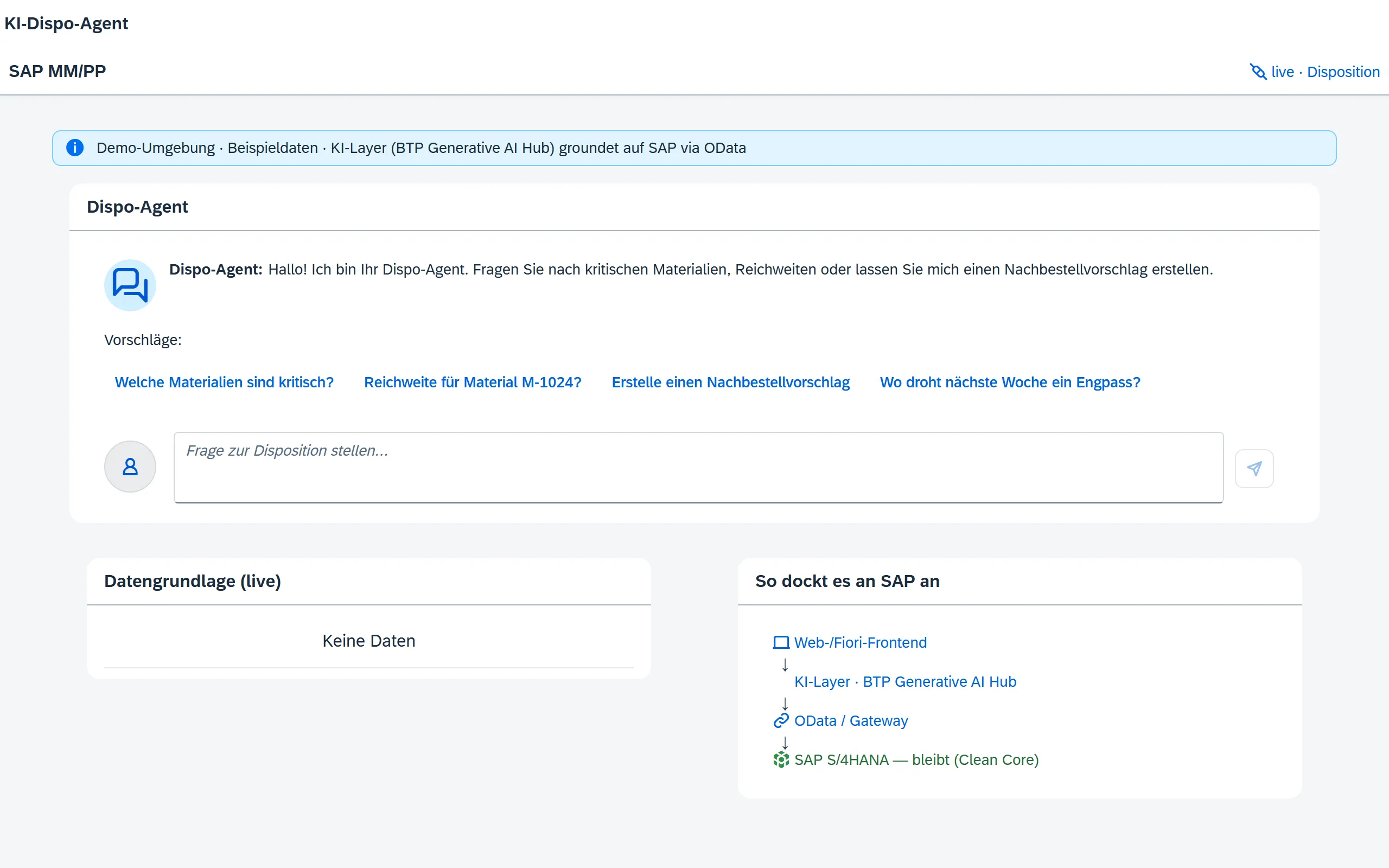Click the 'KI-Dispo-Agent' page title
This screenshot has width=1389, height=868.
(66, 23)
